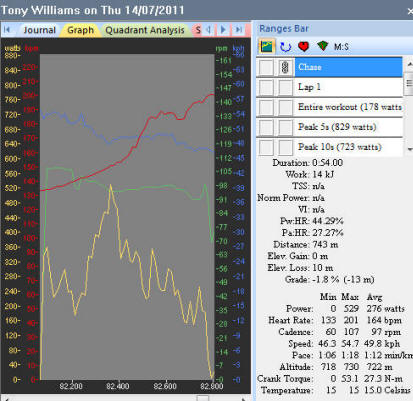Click the traffic-light icon in Chase row
Image resolution: width=413 pixels, height=401 pixels.
(285, 67)
